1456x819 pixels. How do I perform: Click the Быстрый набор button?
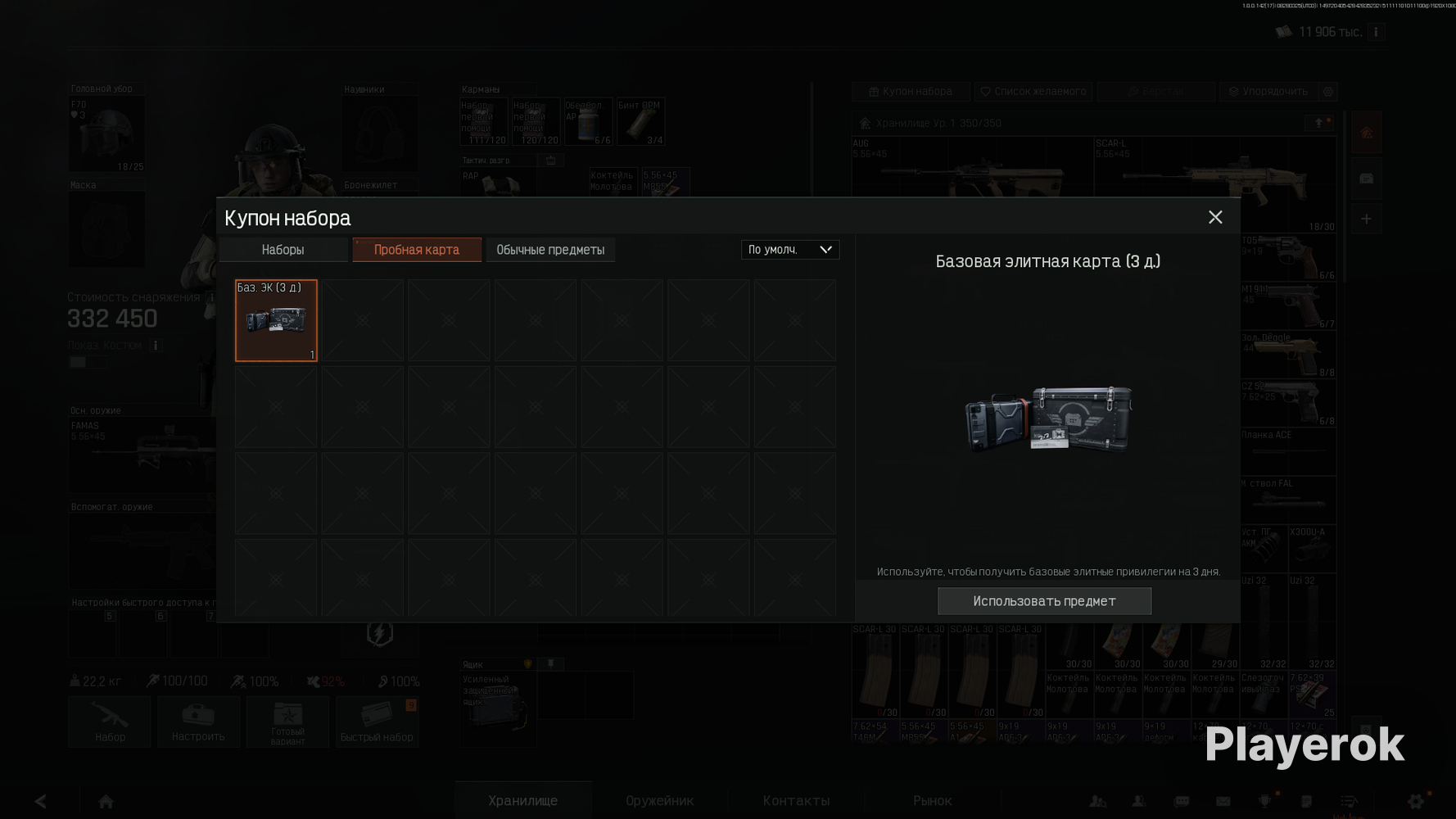pyautogui.click(x=377, y=722)
